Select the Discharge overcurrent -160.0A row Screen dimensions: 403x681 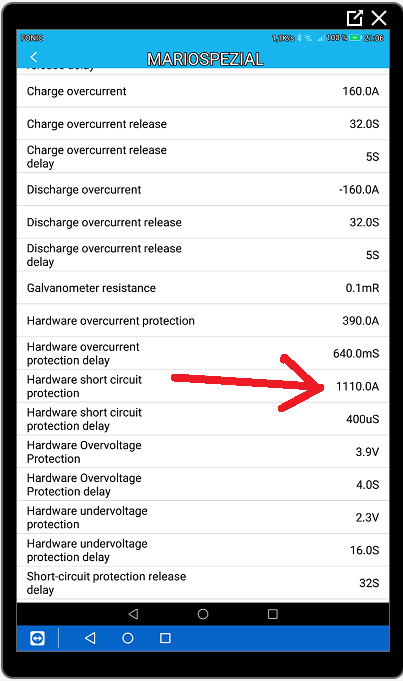(203, 189)
